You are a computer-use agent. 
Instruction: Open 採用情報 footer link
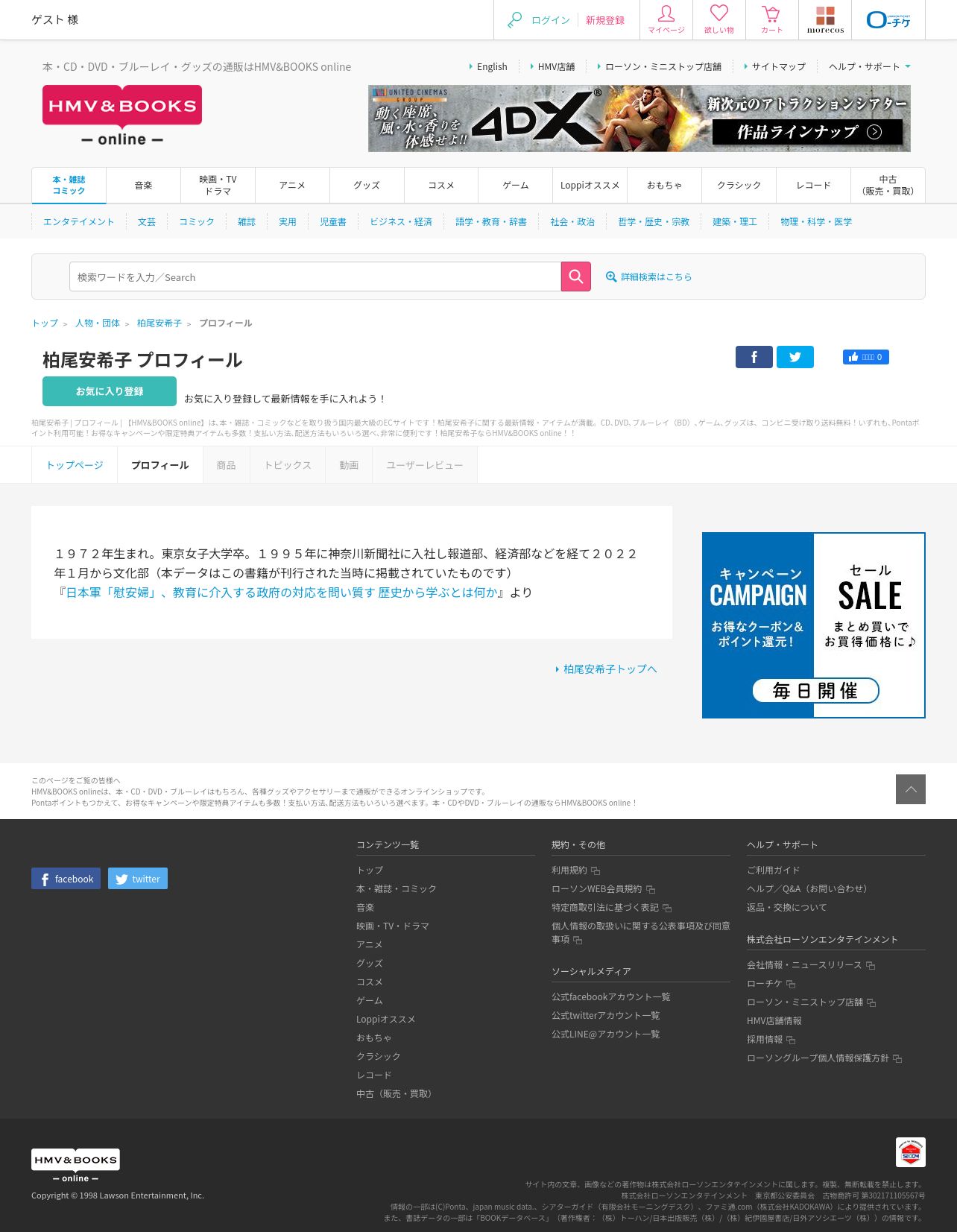(x=765, y=1039)
